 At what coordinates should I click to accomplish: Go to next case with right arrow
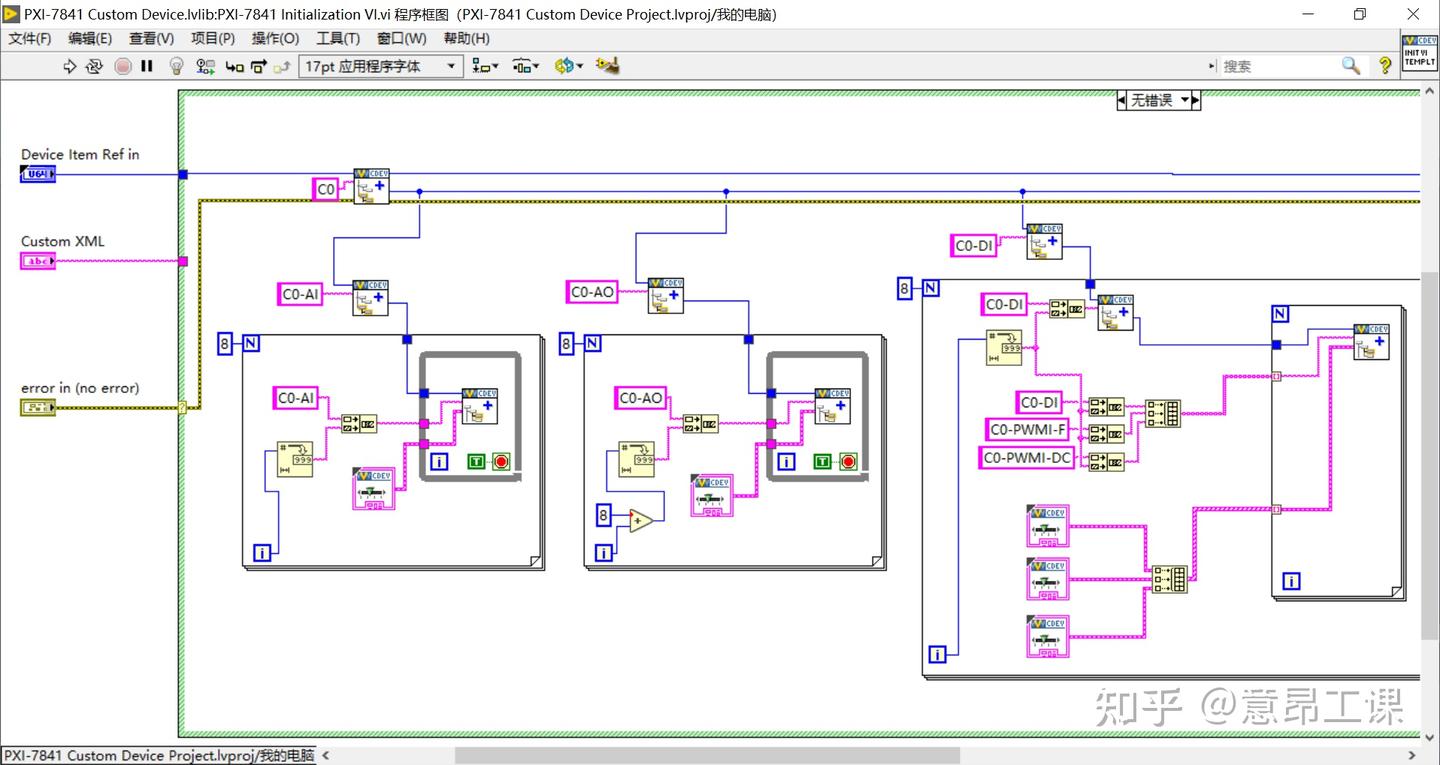click(x=1196, y=100)
